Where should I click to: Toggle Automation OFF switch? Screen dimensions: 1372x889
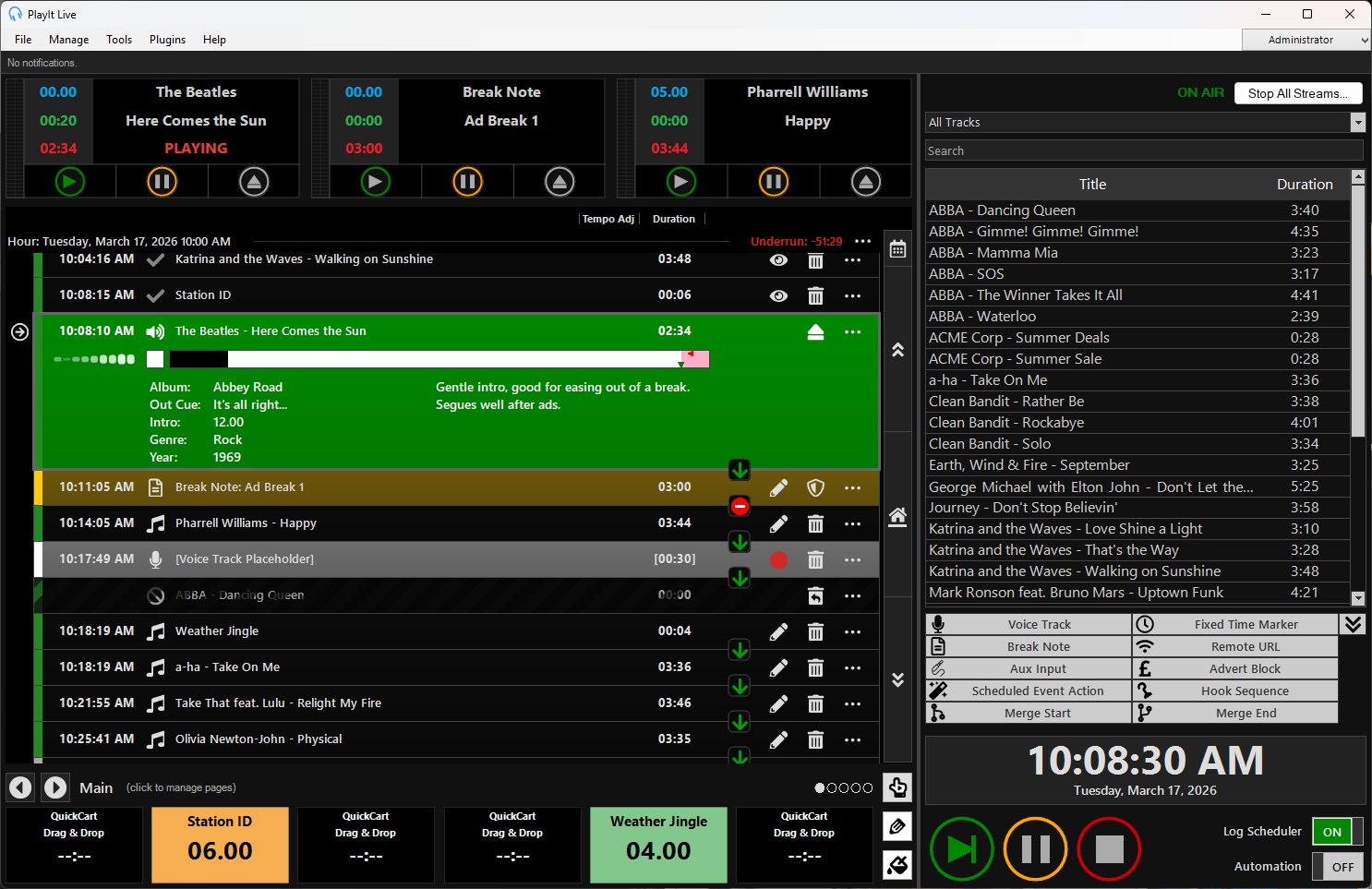tap(1338, 867)
